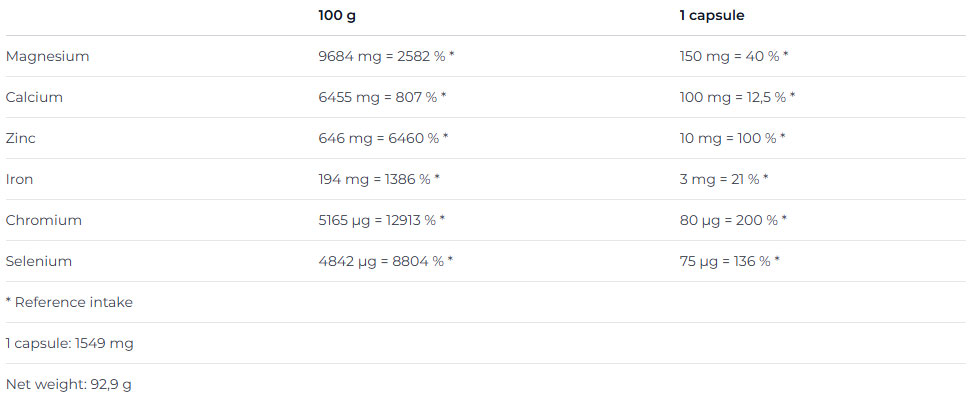The image size is (971, 396).
Task: Click the '1 capsule' column header
Action: 712,15
